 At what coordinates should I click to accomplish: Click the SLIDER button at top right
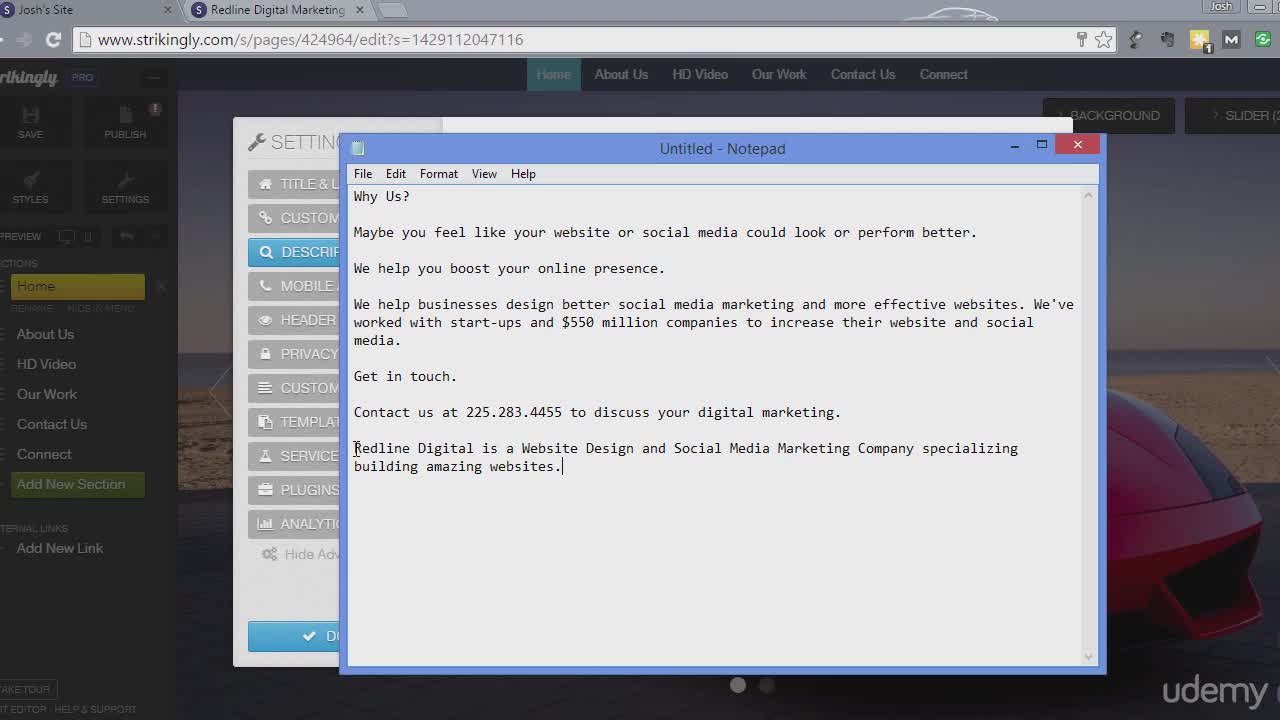click(1232, 116)
